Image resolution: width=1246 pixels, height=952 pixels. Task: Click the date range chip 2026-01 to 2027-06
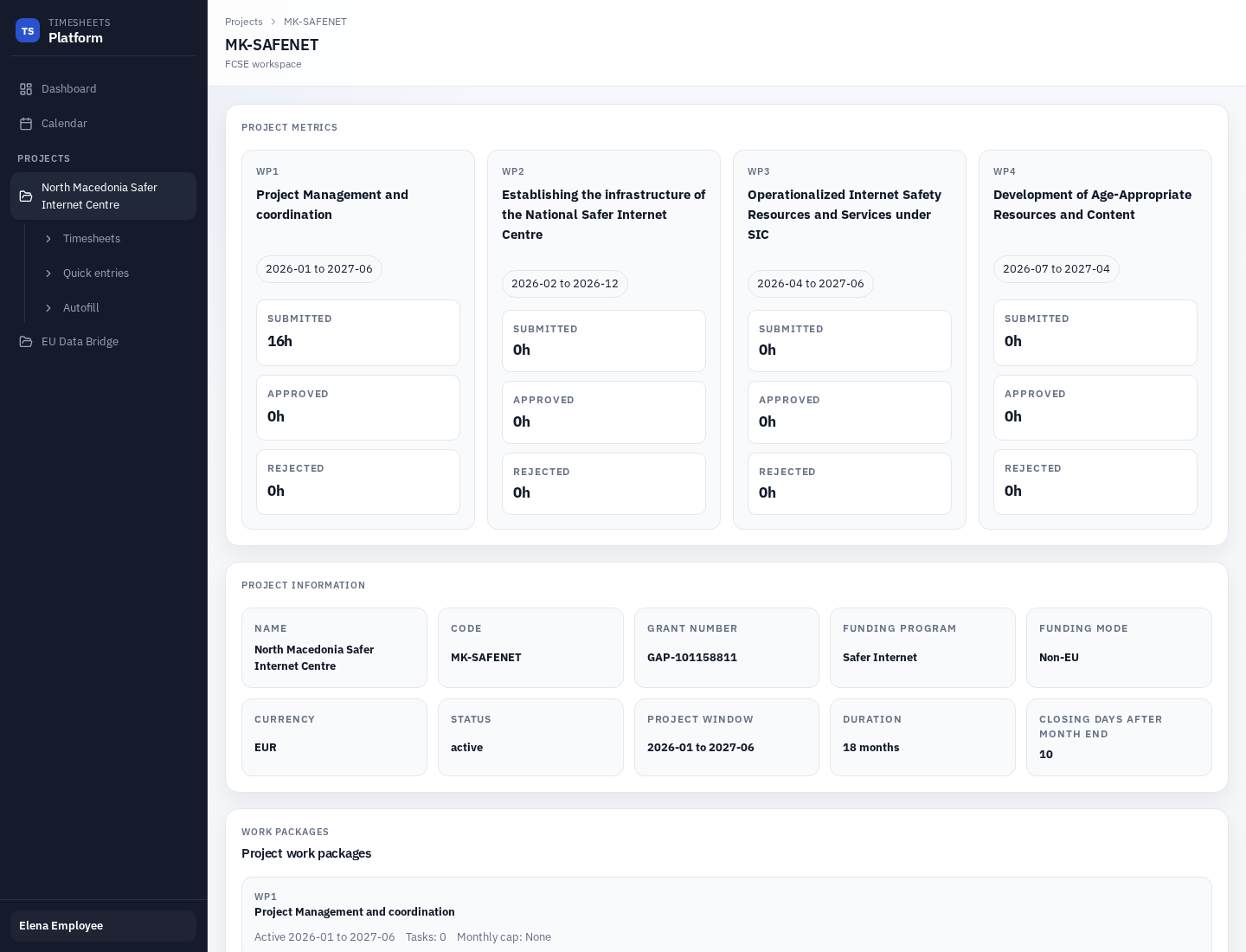318,269
